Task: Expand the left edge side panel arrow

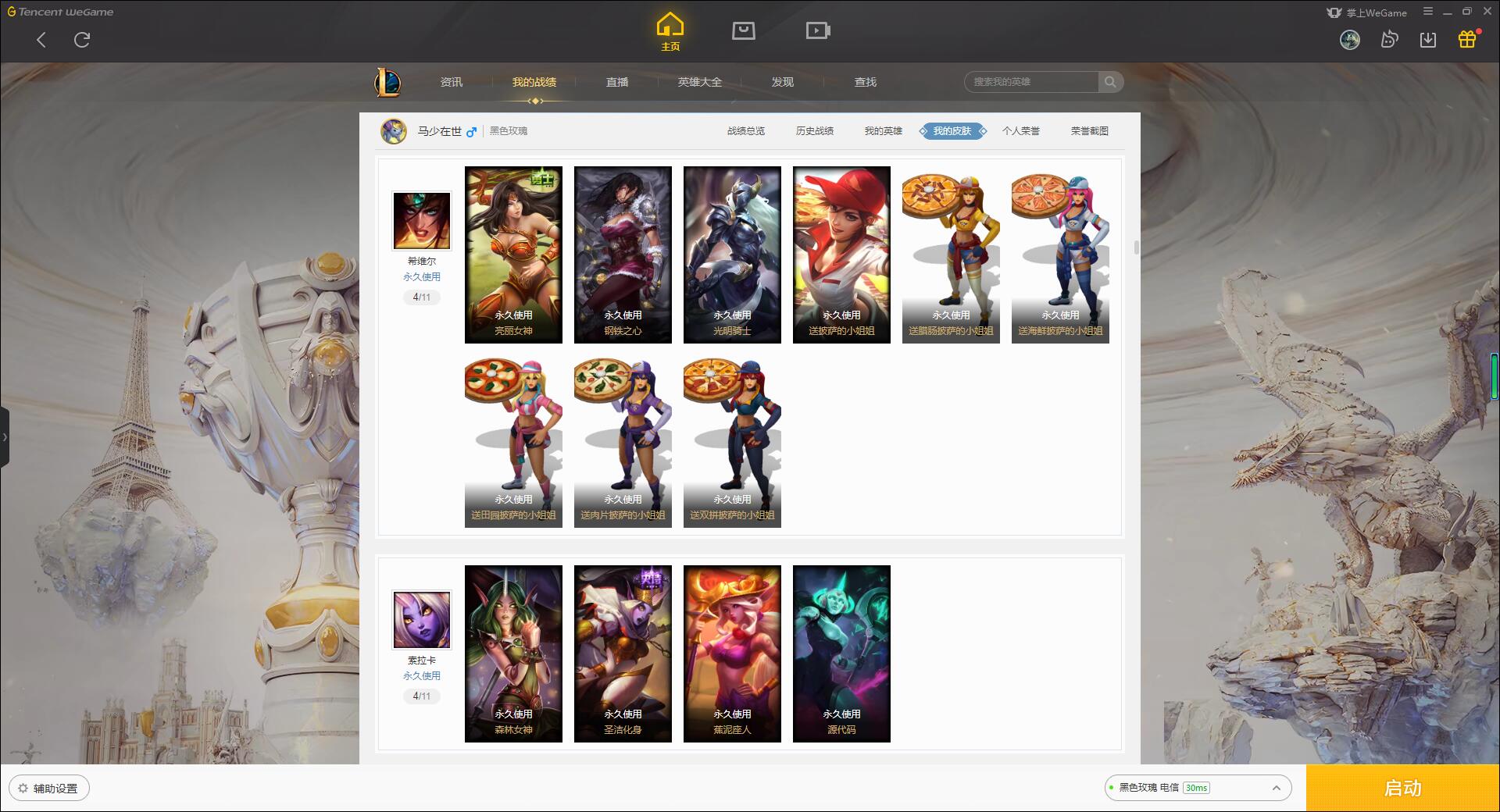Action: tap(5, 437)
